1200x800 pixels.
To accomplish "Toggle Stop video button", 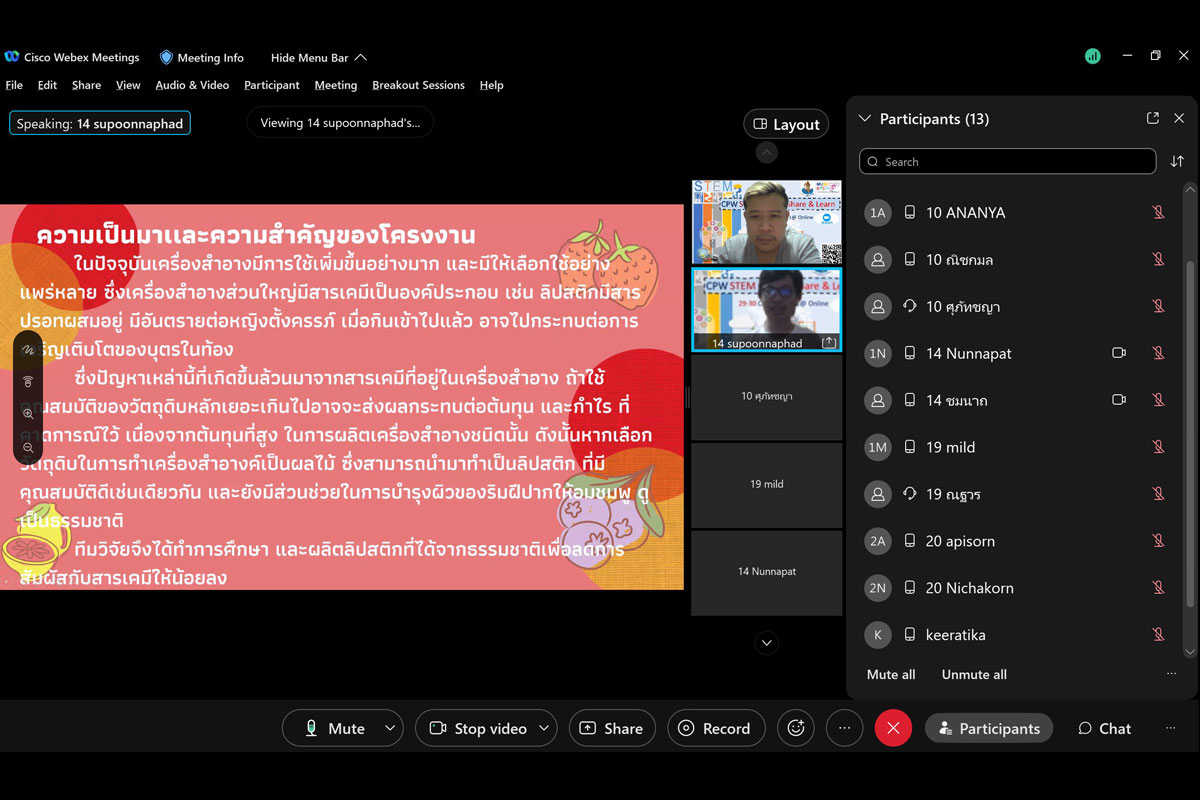I will (x=478, y=728).
